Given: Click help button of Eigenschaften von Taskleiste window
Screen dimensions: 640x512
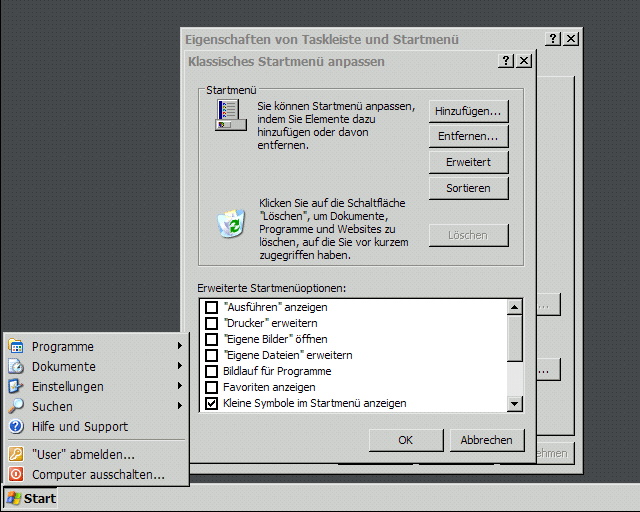Looking at the screenshot, I should tap(553, 39).
